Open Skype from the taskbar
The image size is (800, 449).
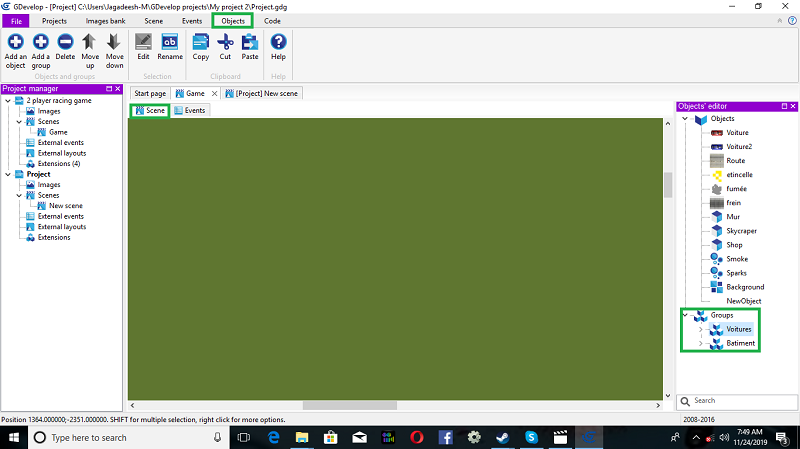point(532,437)
